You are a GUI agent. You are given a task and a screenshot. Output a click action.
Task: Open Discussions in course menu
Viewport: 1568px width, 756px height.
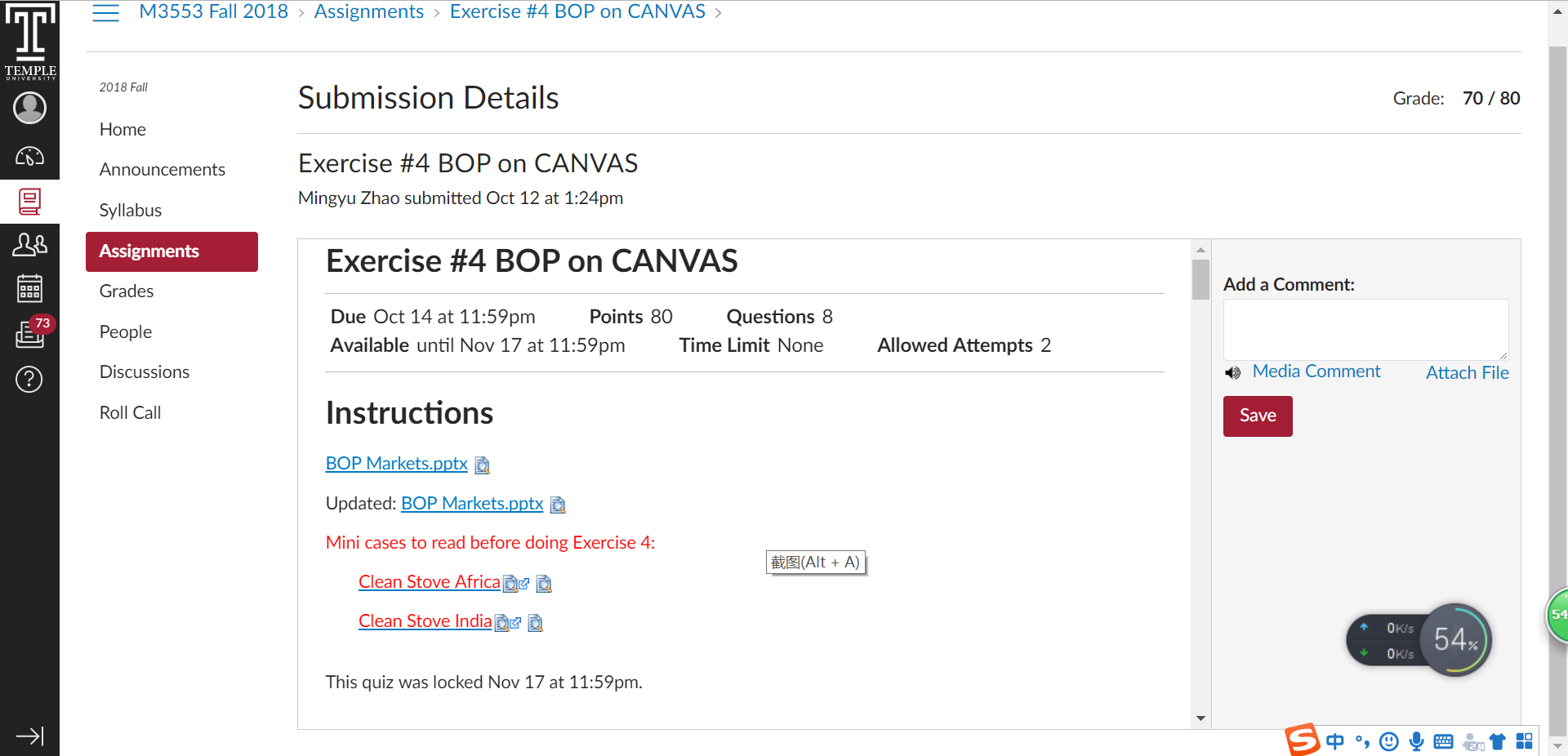(x=145, y=372)
